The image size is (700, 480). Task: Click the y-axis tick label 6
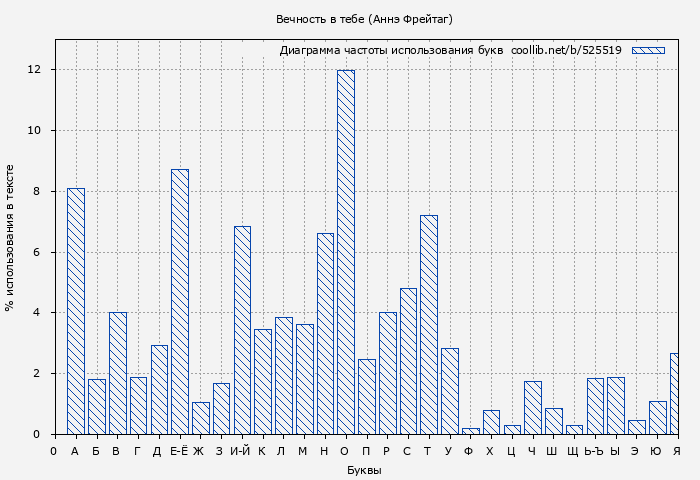click(38, 252)
